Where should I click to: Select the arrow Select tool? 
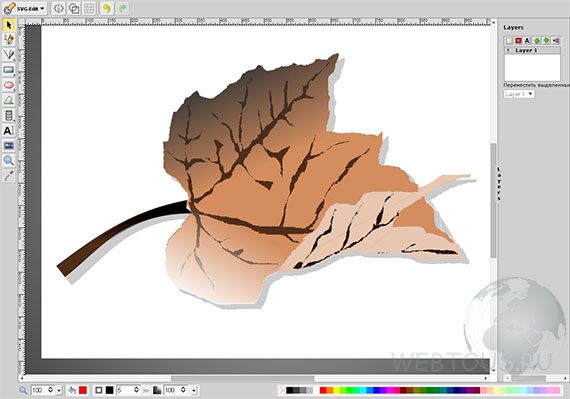pos(9,24)
